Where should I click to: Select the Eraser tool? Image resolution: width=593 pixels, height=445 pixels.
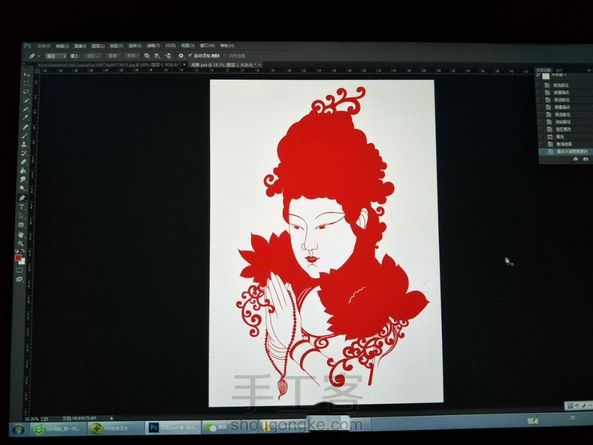(x=24, y=162)
